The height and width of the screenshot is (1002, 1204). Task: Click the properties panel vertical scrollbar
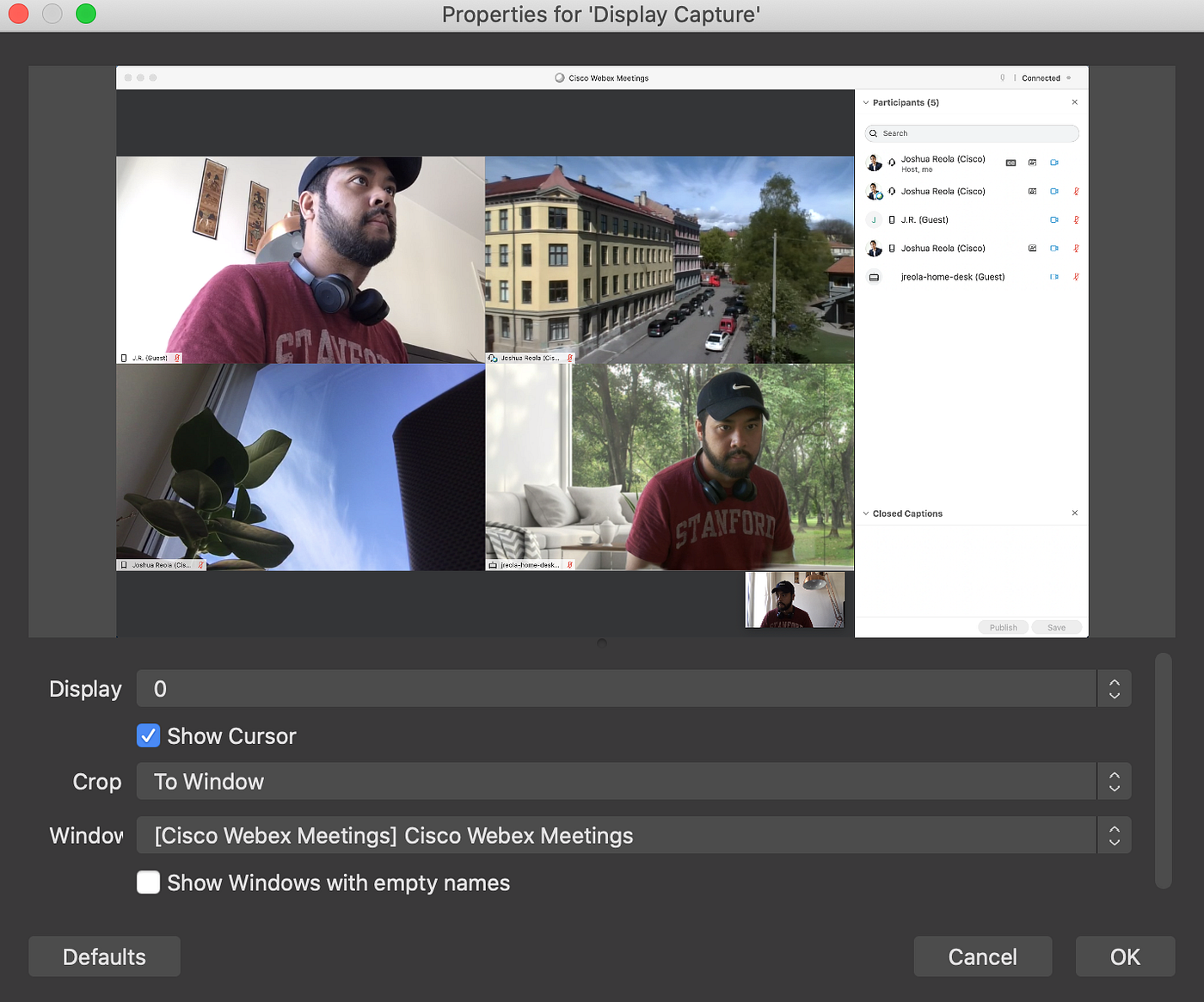click(x=1164, y=771)
